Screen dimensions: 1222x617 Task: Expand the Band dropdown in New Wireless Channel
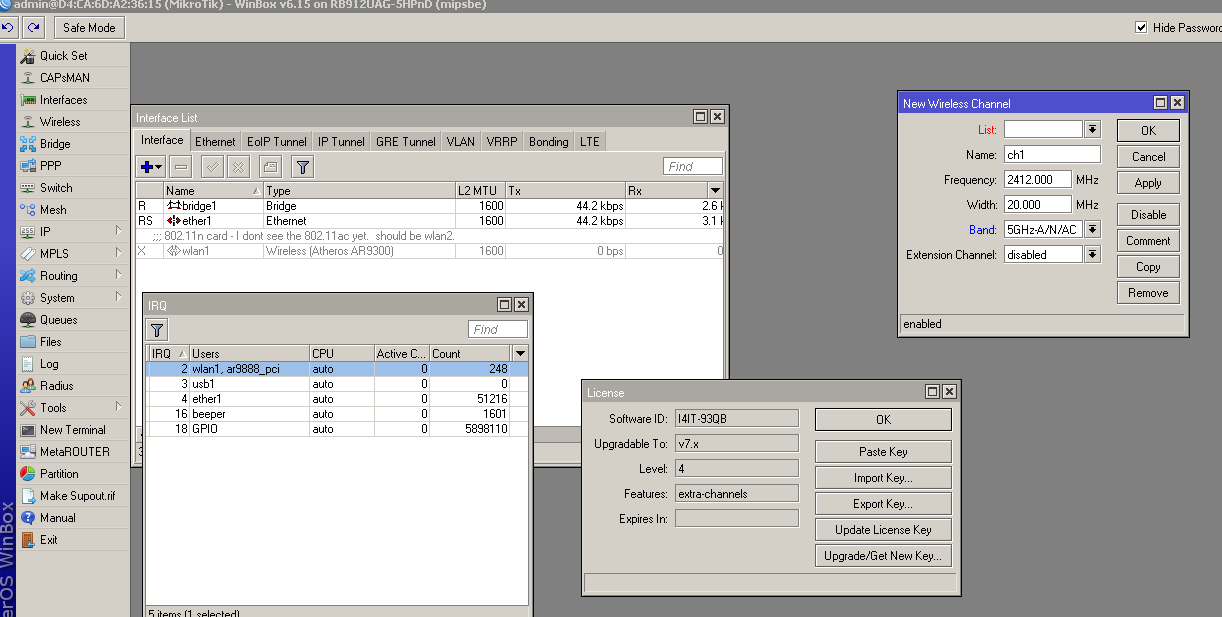1093,230
